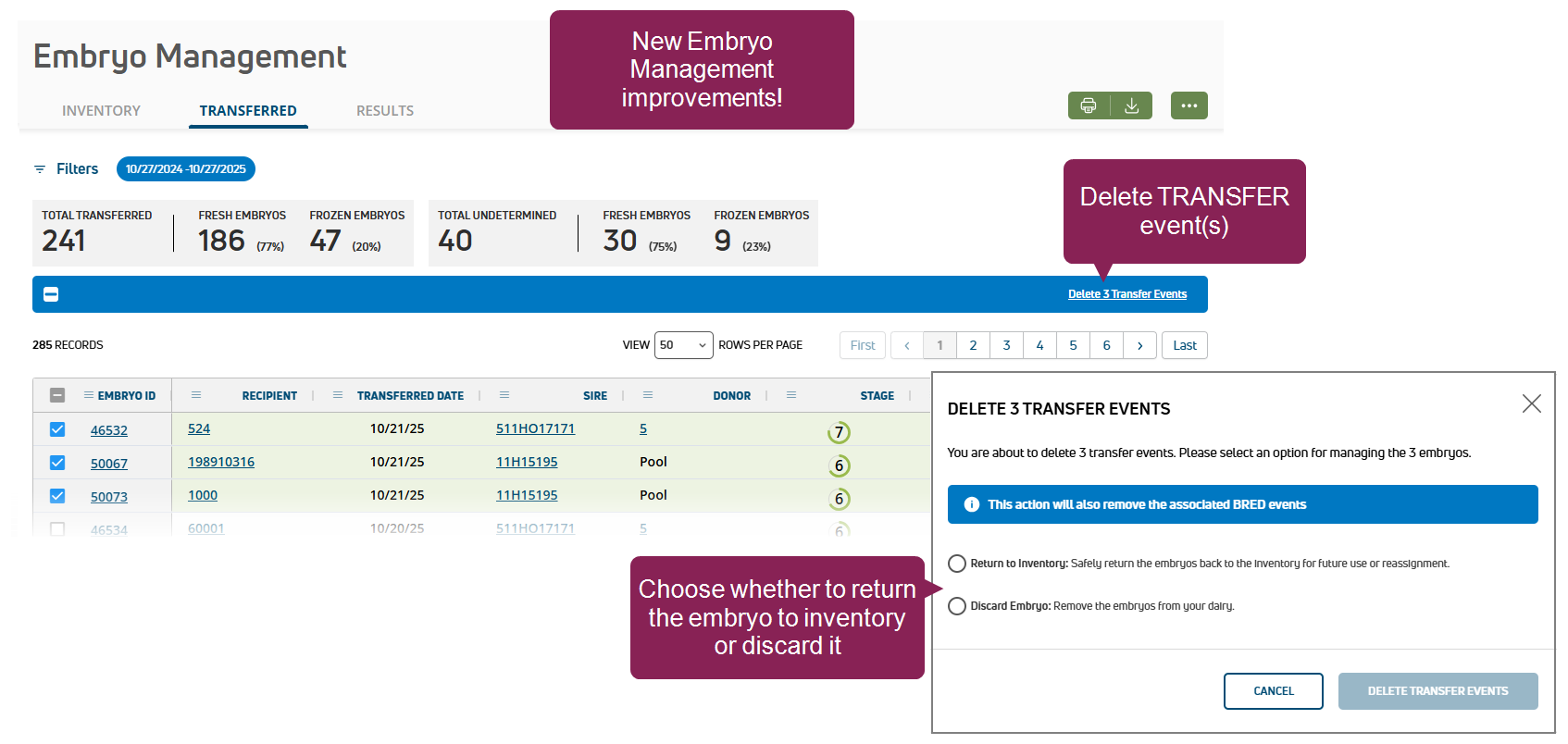
Task: Click the Delete 3 Transfer Events link
Action: [x=1126, y=294]
